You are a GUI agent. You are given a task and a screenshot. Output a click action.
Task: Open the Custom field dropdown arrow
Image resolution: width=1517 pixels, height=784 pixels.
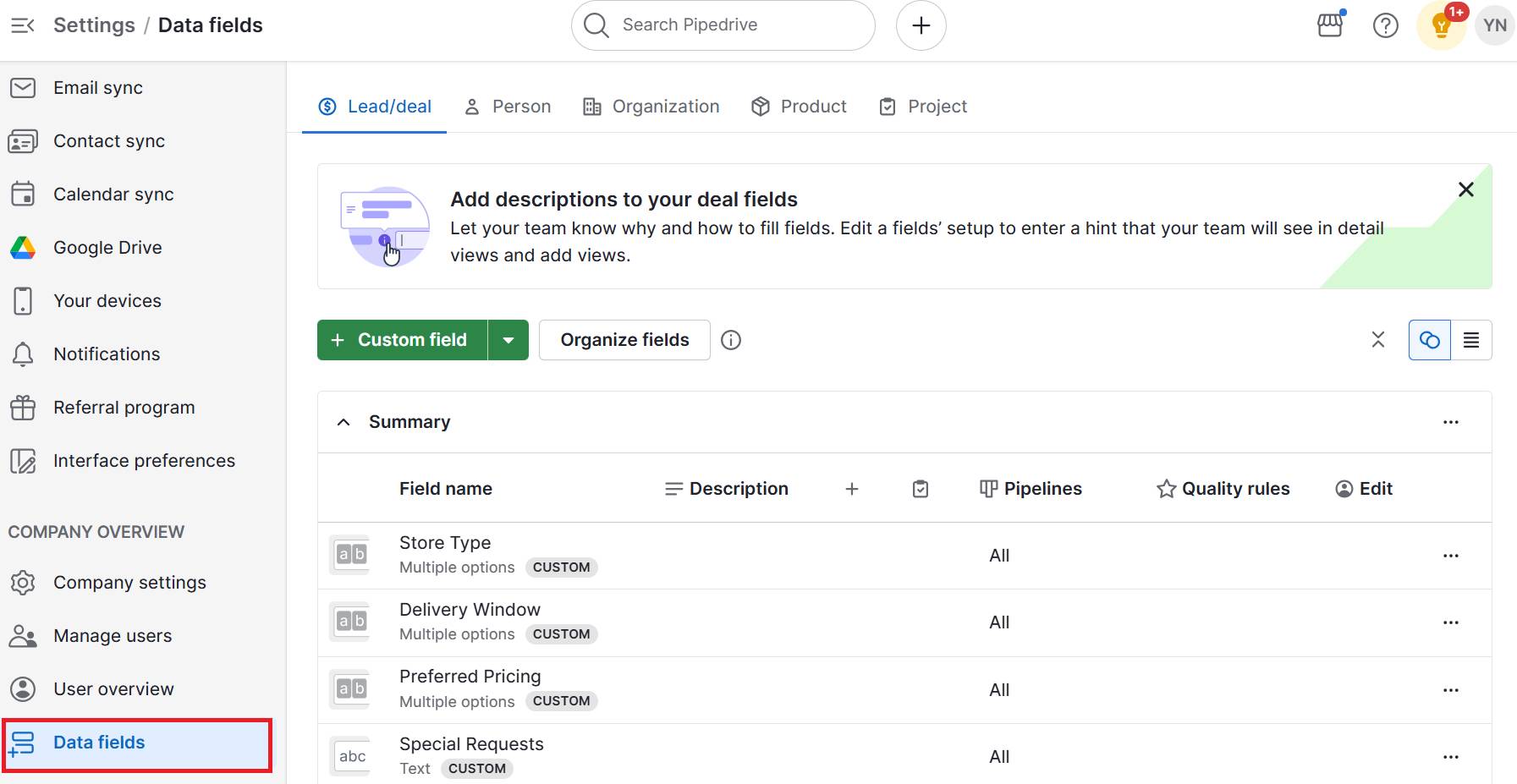(x=508, y=339)
